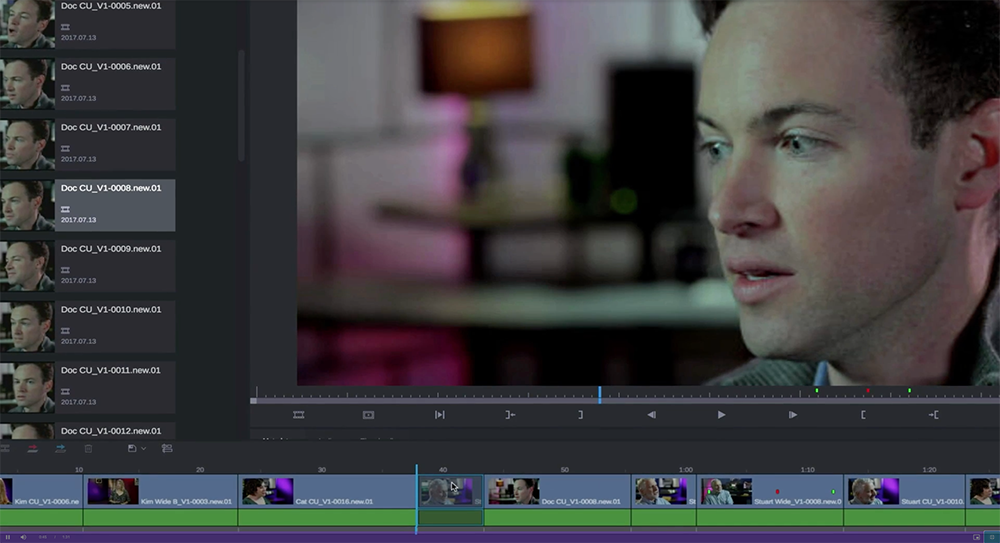Viewport: 1000px width, 543px height.
Task: Click the jump to next cut icon
Action: (439, 415)
